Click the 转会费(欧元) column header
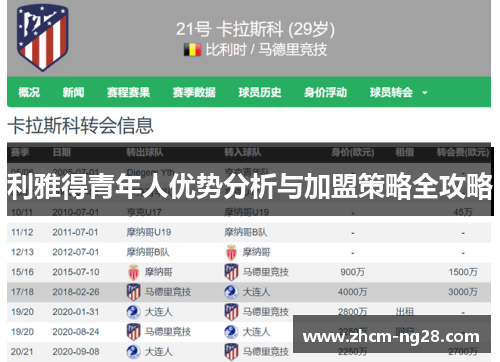The image size is (500, 362). click(x=463, y=153)
